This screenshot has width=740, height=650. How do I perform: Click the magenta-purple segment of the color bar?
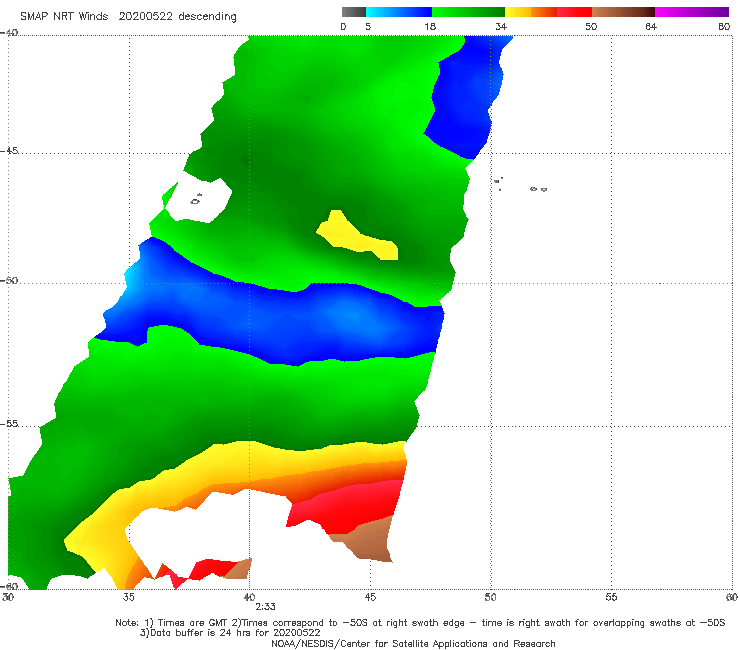point(692,12)
